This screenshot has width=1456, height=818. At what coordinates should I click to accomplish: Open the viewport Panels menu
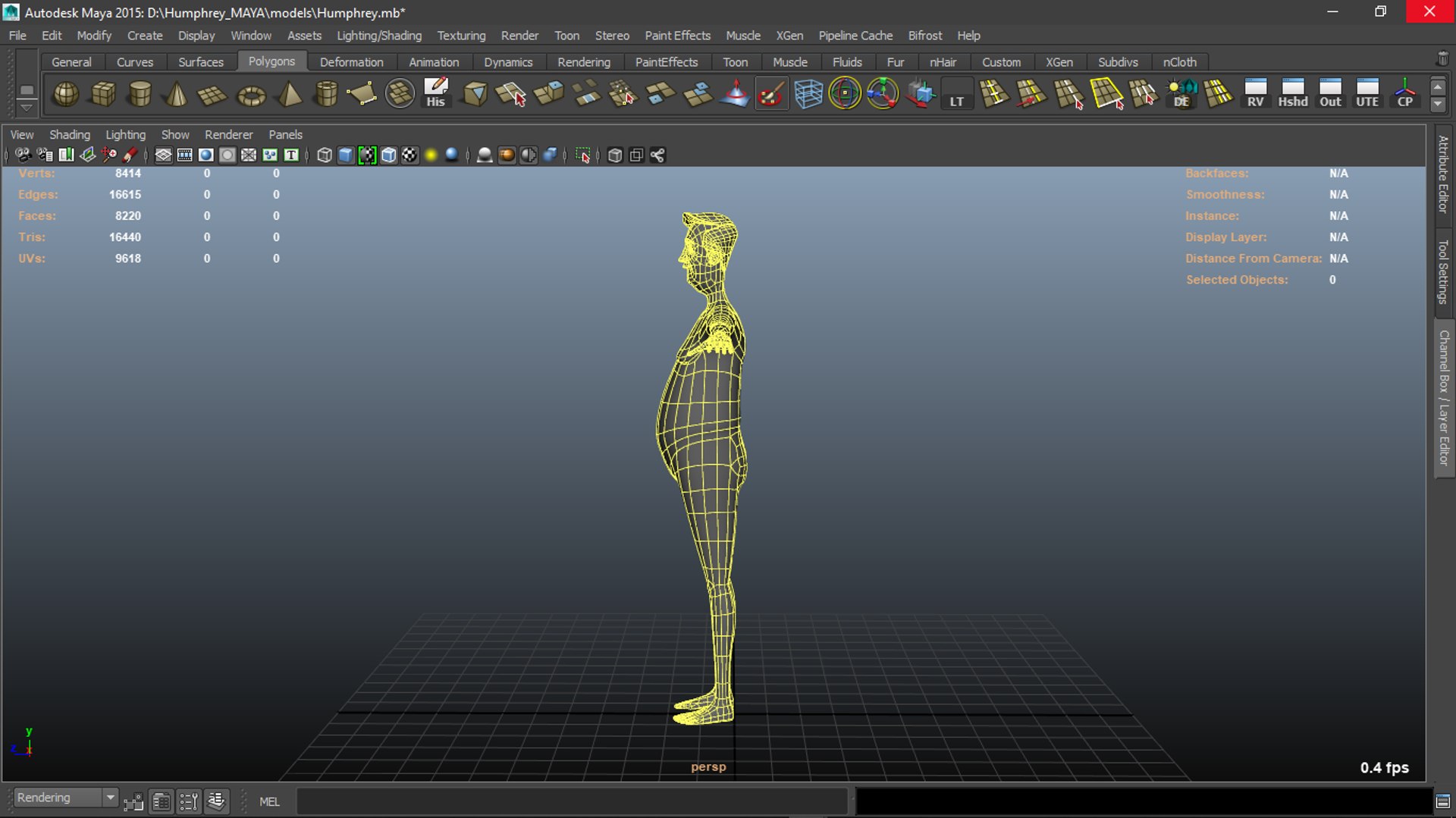pyautogui.click(x=285, y=134)
